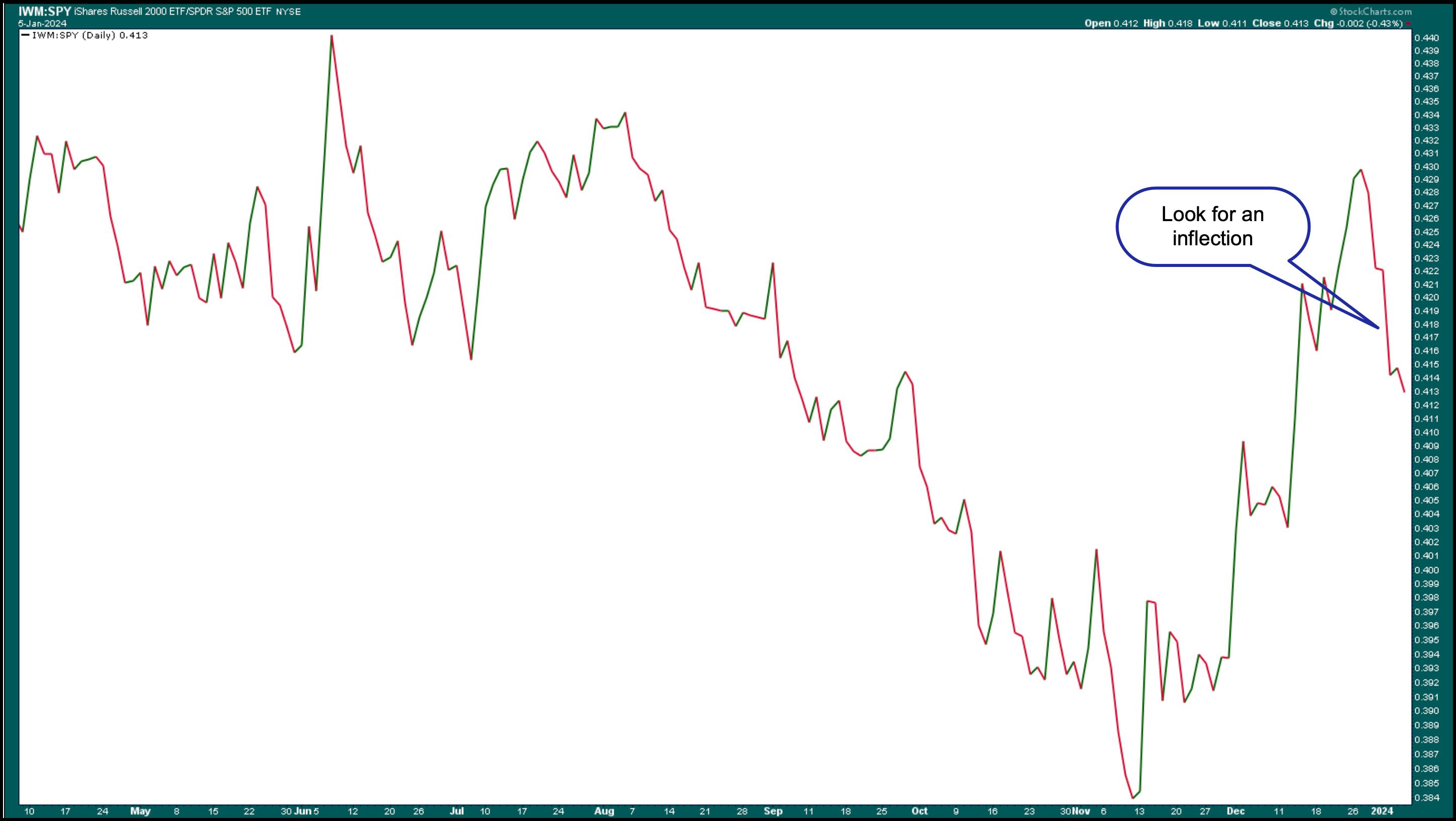Screen dimensions: 1456x821
Task: Click the Chg -0.002 (-0.43%) readout
Action: [1358, 23]
